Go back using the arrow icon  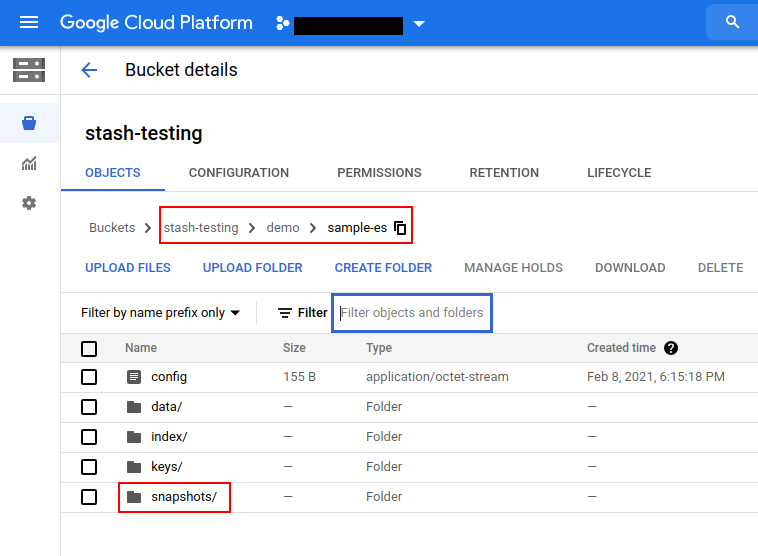point(89,70)
